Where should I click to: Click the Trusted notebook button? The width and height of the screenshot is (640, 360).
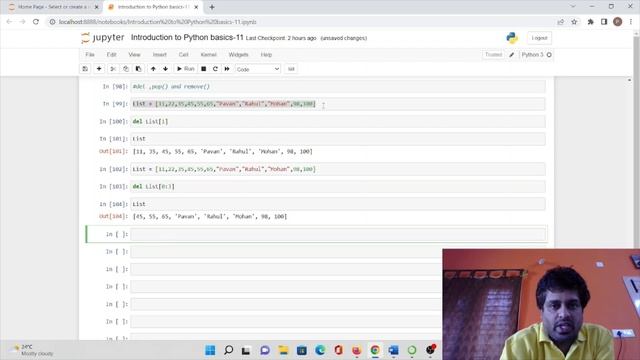pyautogui.click(x=493, y=55)
